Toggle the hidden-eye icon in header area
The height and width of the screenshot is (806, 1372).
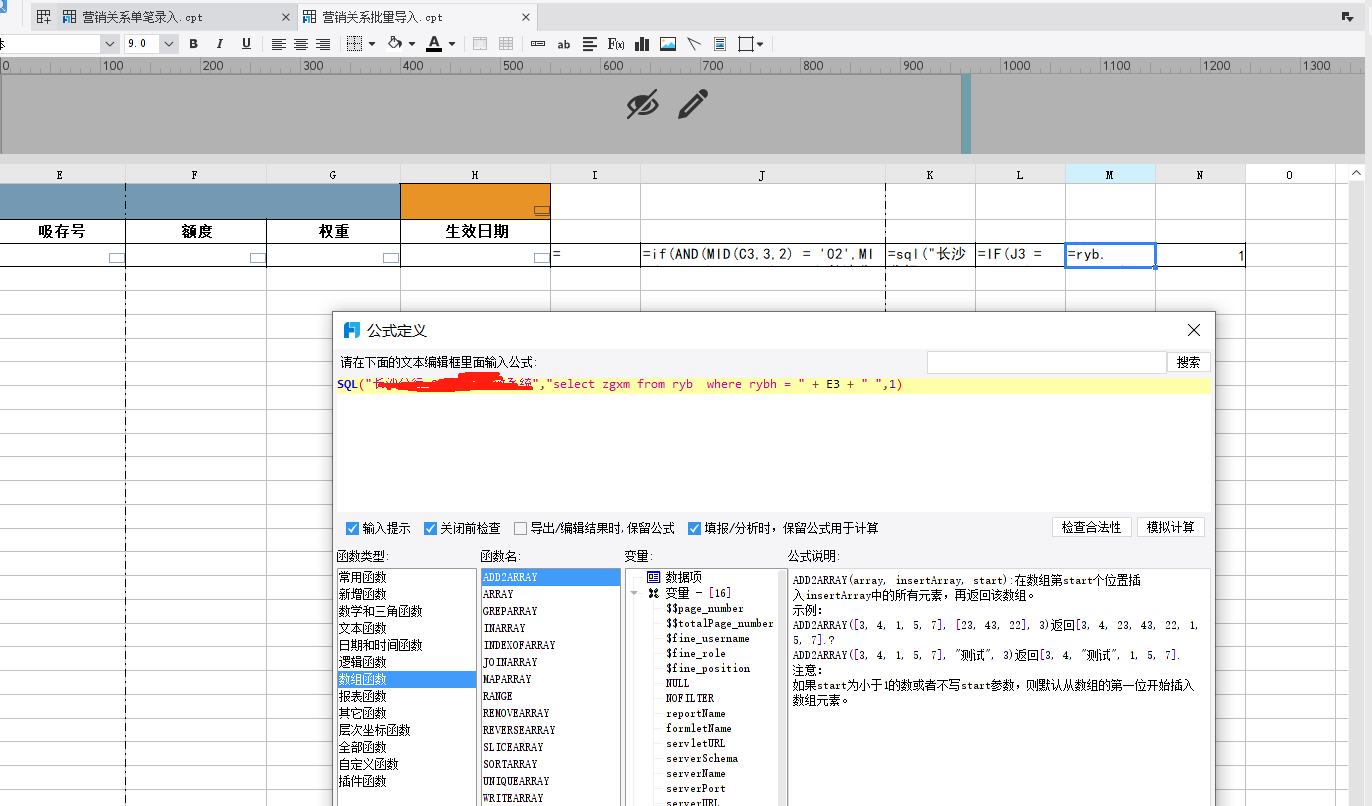(x=643, y=104)
